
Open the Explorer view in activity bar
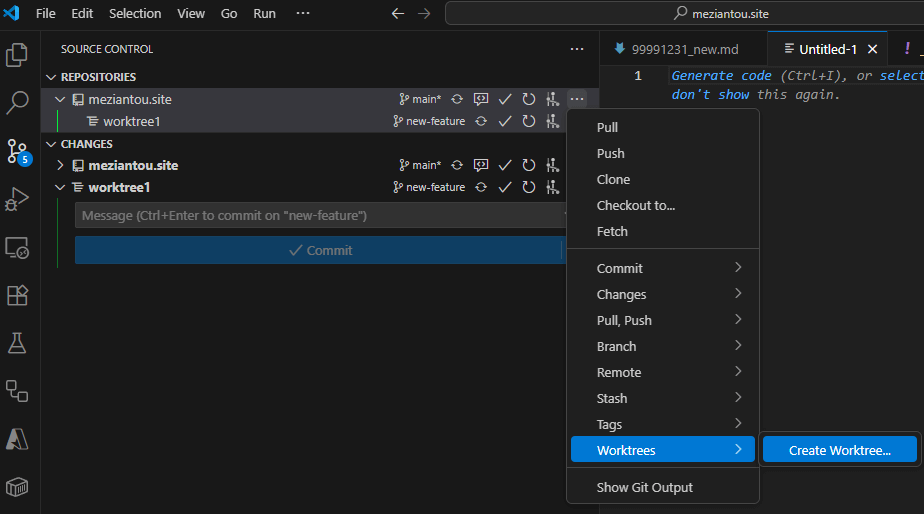pyautogui.click(x=16, y=55)
